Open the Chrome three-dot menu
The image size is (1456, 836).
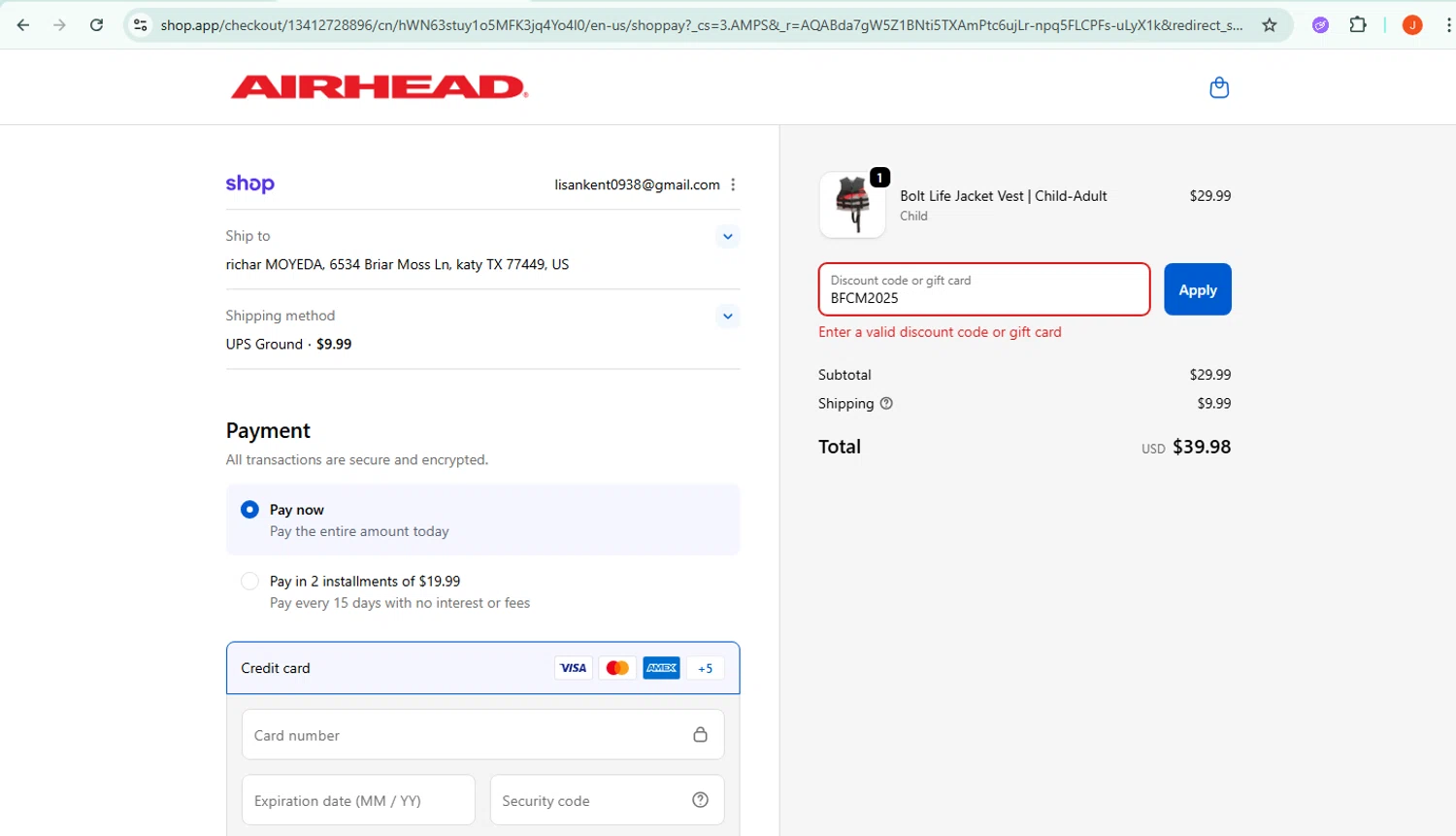click(x=1448, y=25)
